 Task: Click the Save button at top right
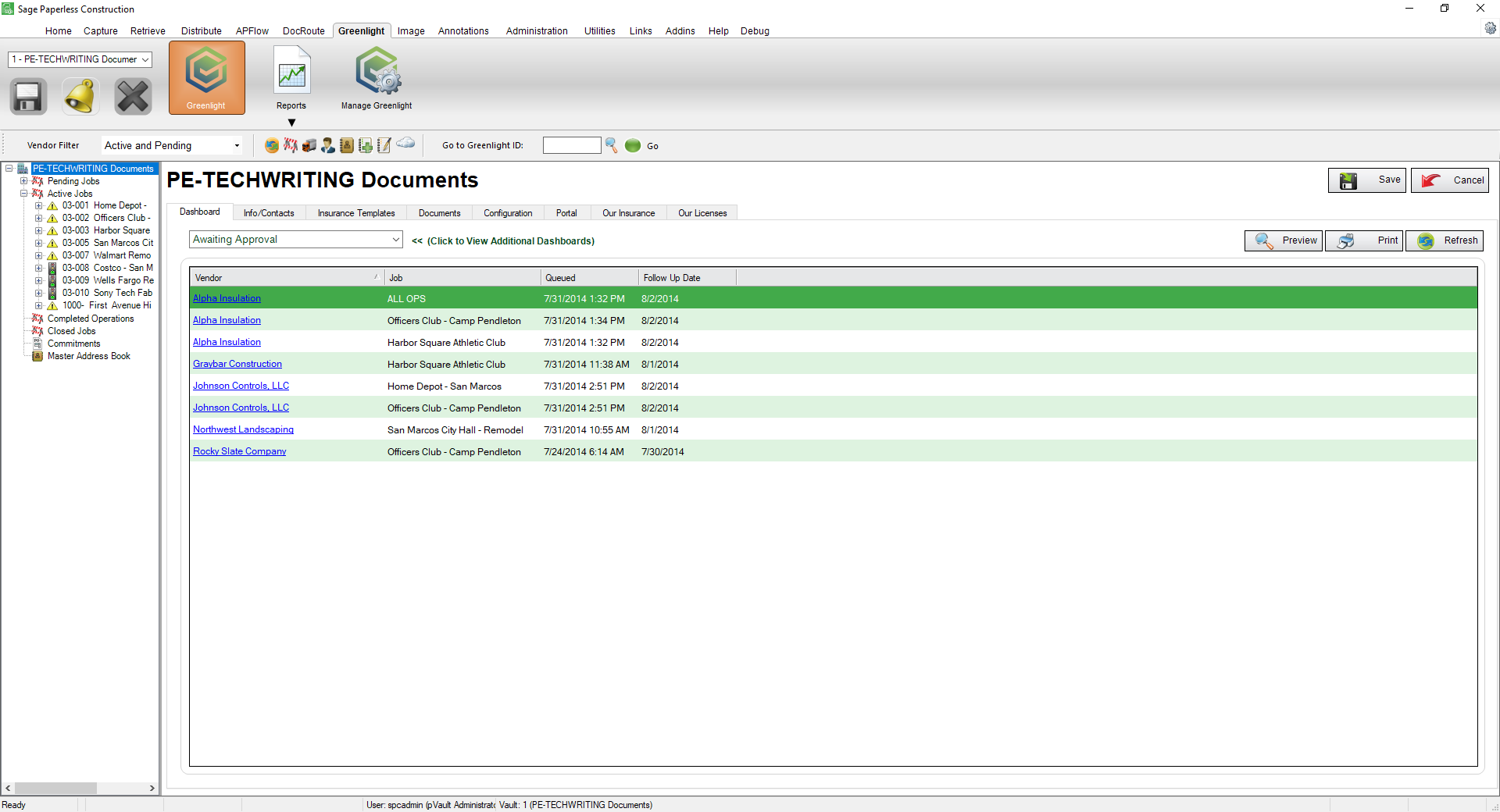(1367, 180)
